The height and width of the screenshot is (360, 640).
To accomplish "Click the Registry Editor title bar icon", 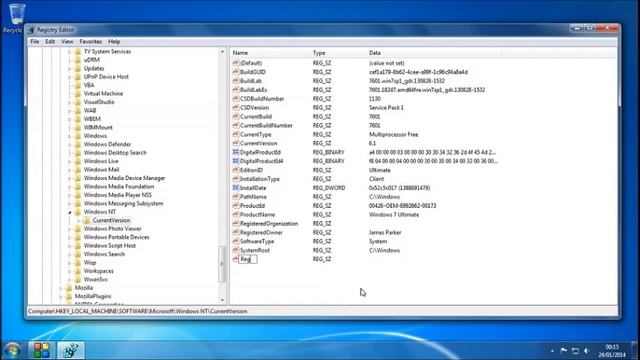I will pyautogui.click(x=31, y=30).
